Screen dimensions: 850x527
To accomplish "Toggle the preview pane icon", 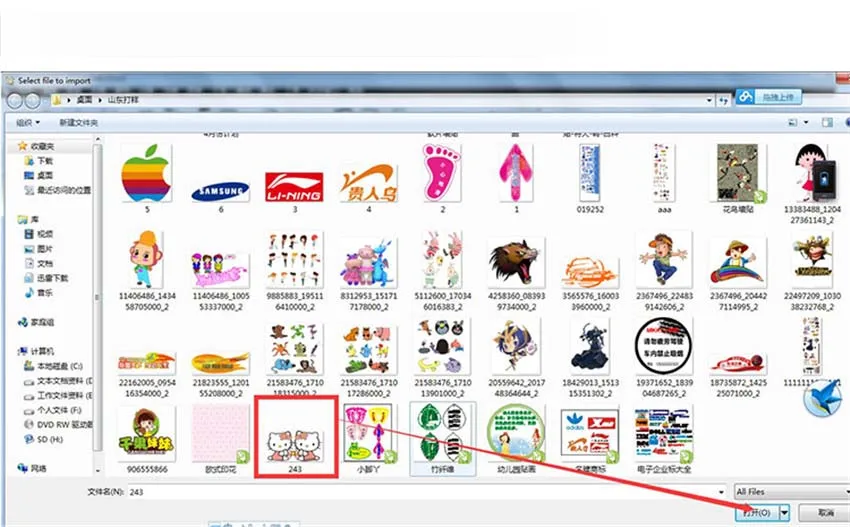I will coord(827,123).
